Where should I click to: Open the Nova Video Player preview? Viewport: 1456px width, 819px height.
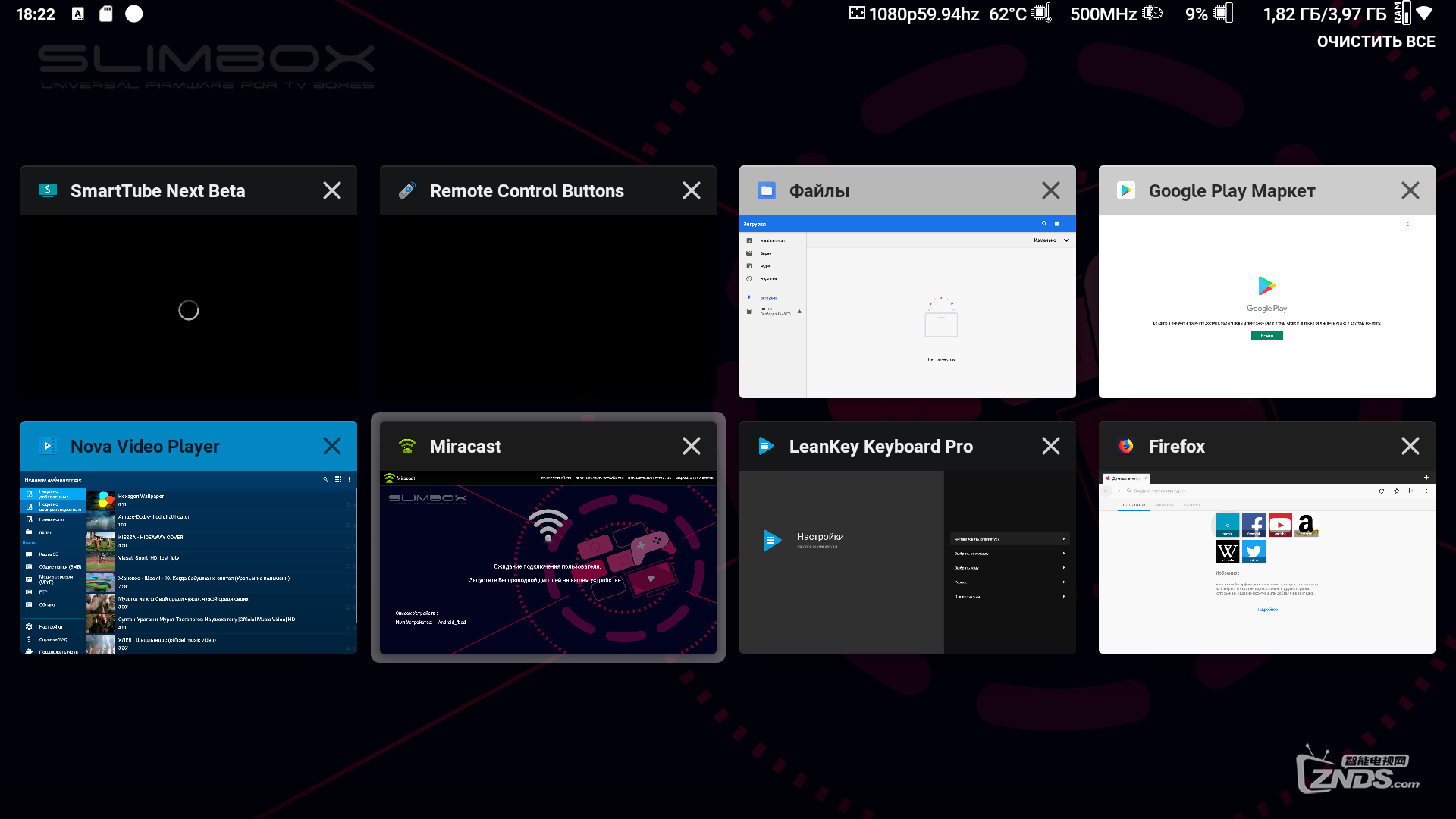pyautogui.click(x=189, y=563)
